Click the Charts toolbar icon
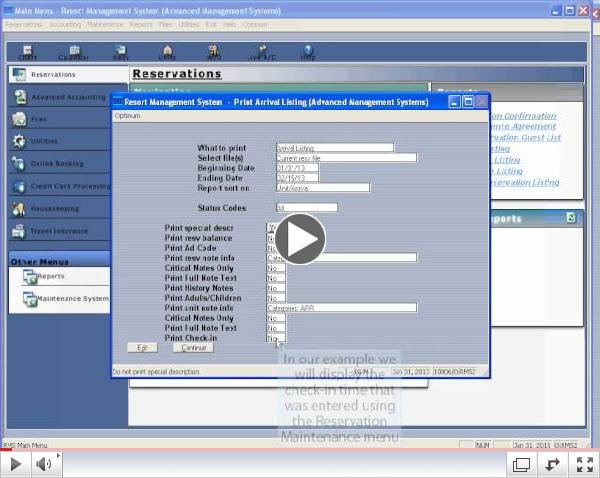This screenshot has height=478, width=600. pyautogui.click(x=26, y=52)
